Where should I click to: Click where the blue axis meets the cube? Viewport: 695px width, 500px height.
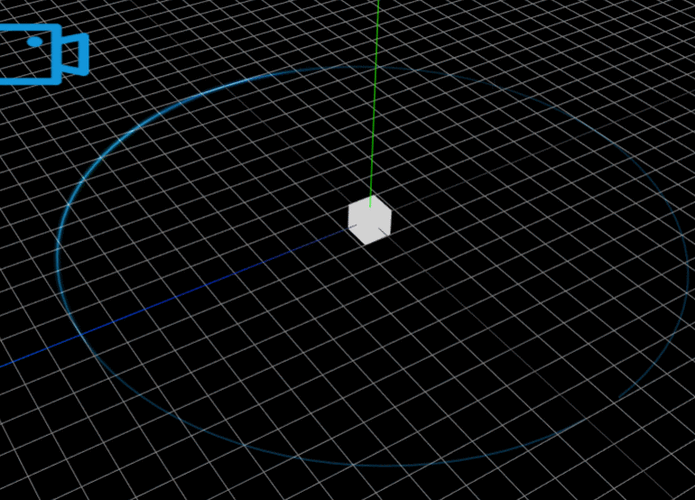click(x=354, y=227)
